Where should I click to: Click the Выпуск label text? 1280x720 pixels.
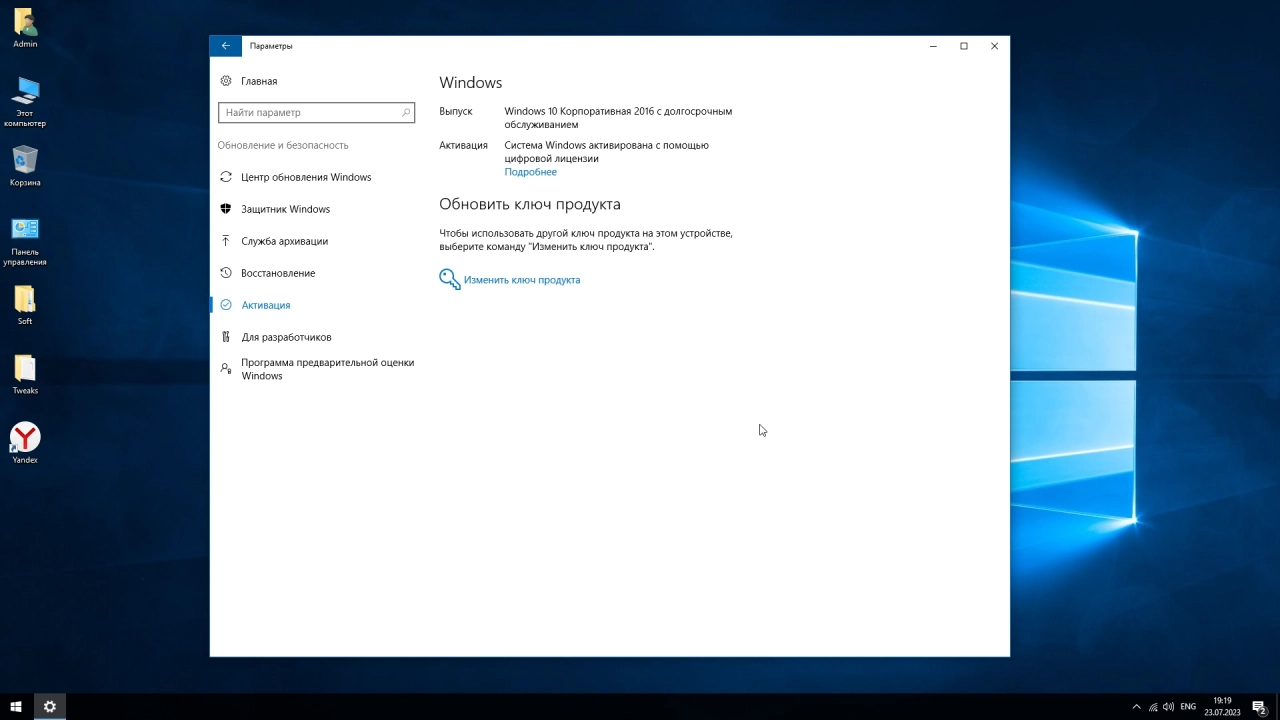[x=456, y=111]
